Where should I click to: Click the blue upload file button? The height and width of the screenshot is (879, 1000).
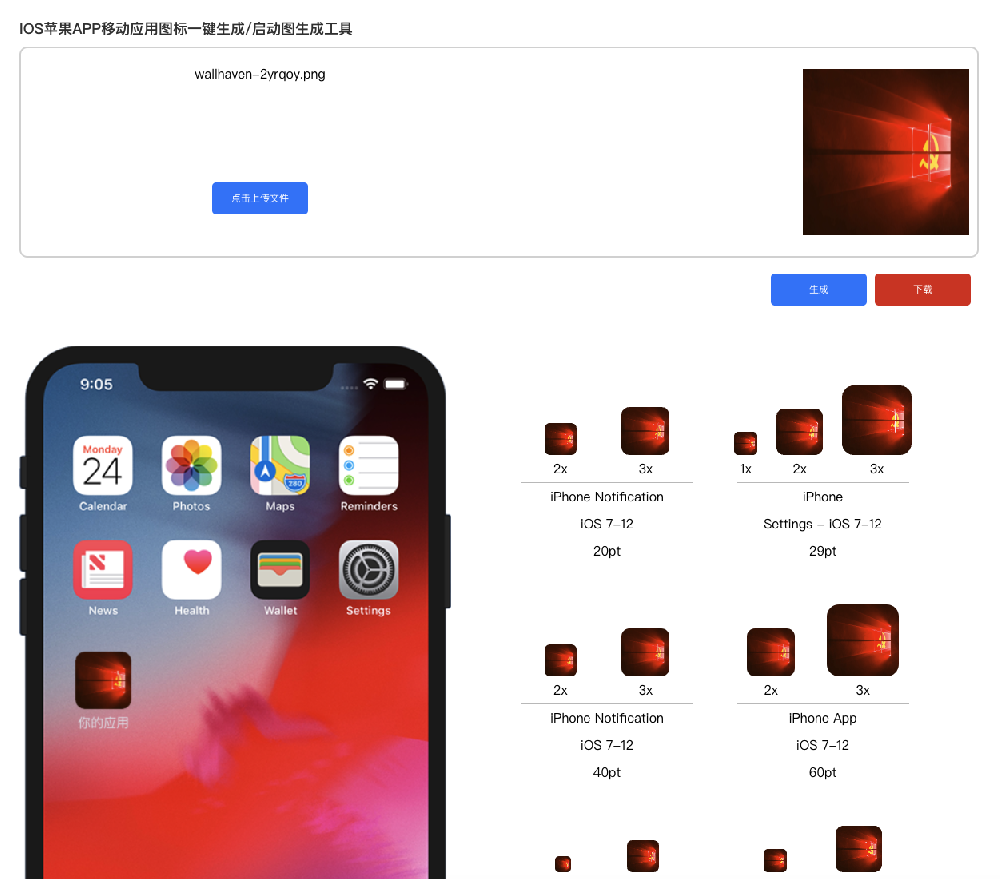pyautogui.click(x=260, y=198)
